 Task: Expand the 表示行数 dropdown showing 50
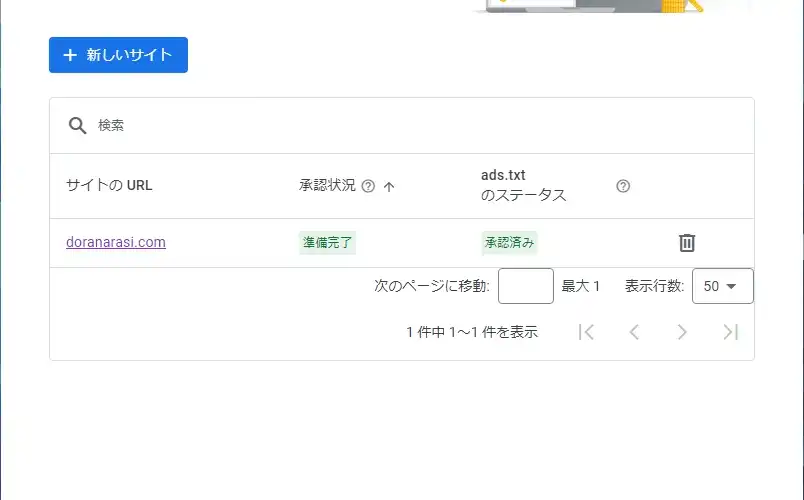coord(722,286)
